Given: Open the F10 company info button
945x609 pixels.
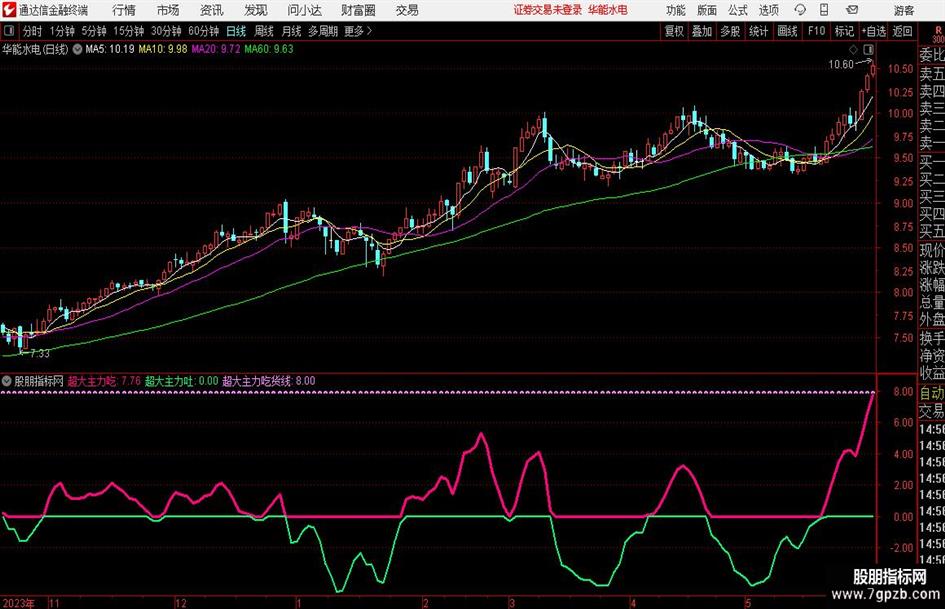Looking at the screenshot, I should click(x=817, y=31).
